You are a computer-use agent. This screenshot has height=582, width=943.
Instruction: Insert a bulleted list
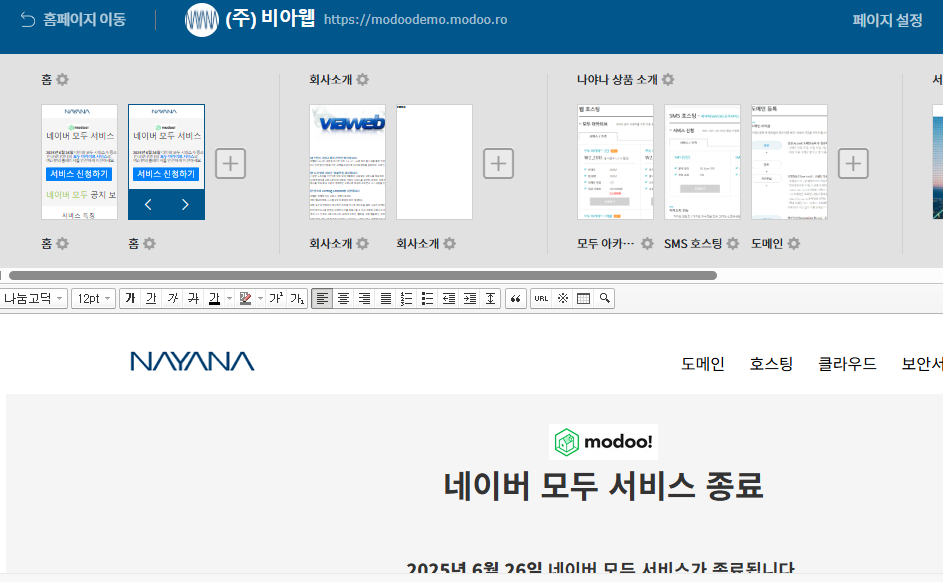click(x=428, y=298)
